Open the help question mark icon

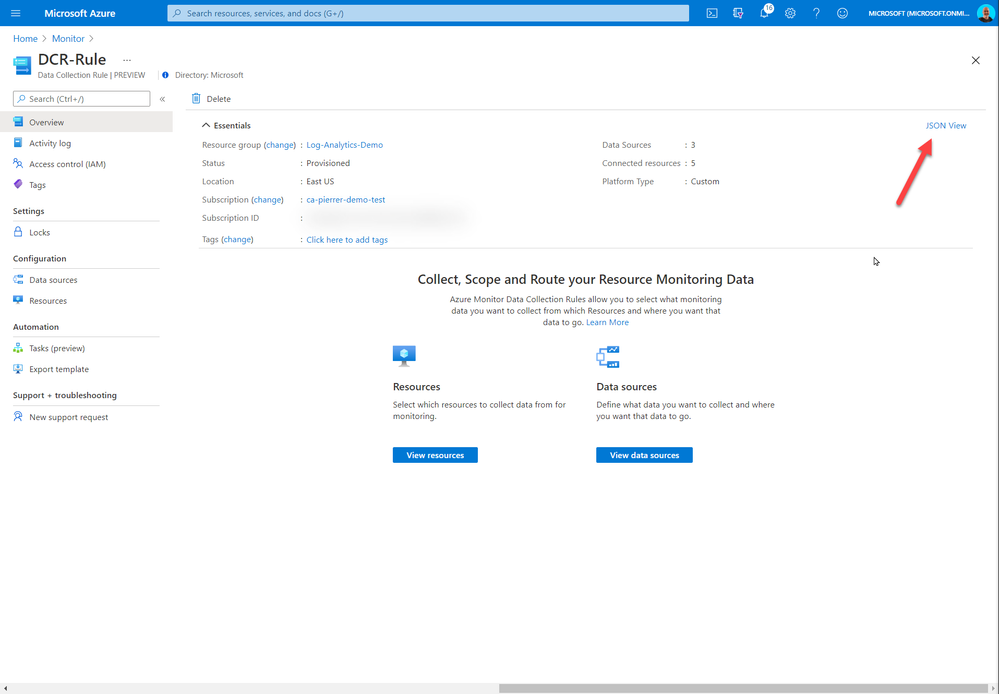pos(816,13)
